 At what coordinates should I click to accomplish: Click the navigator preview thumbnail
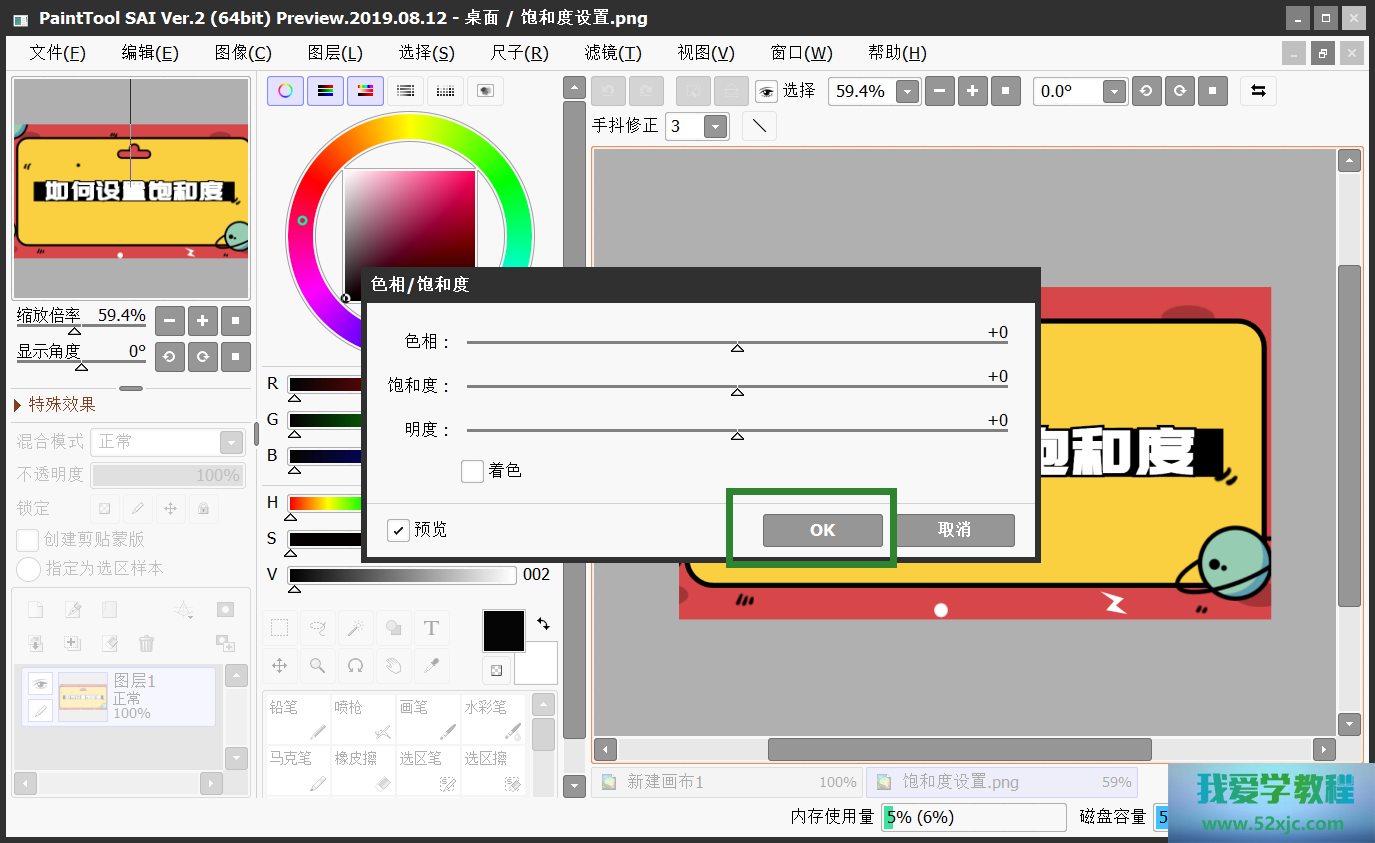click(x=130, y=189)
